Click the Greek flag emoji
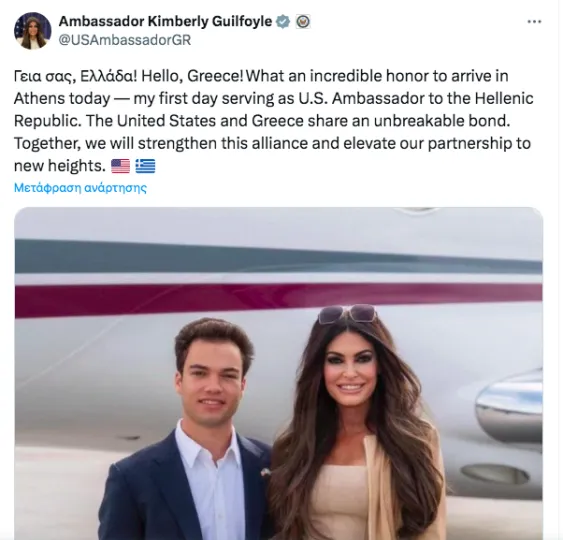 tap(145, 166)
